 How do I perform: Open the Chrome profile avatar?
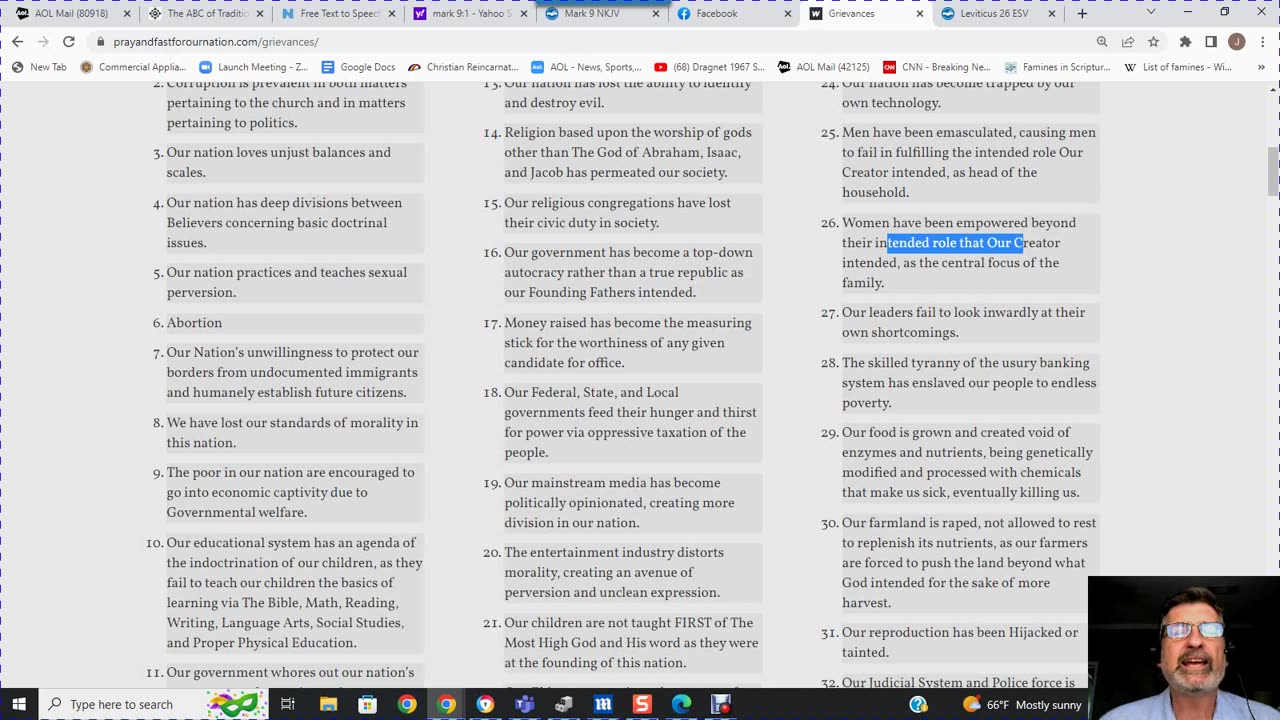click(x=1237, y=42)
